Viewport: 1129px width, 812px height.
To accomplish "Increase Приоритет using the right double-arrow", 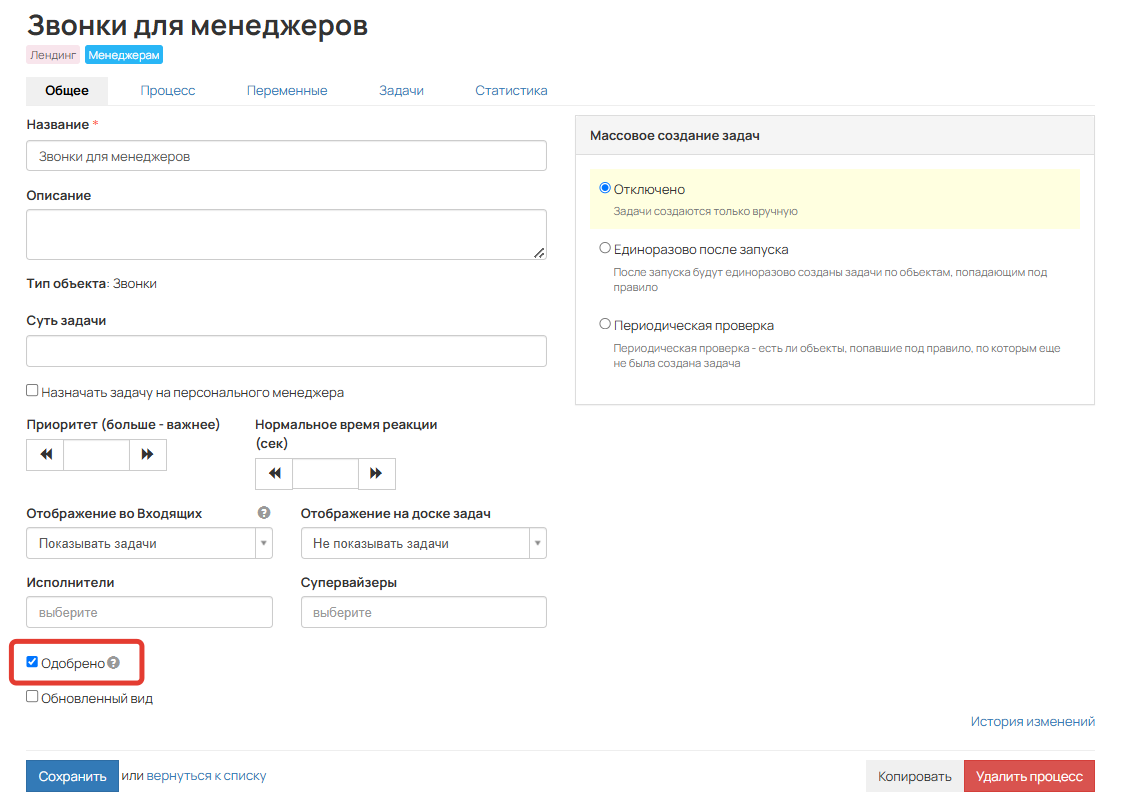I will click(147, 454).
